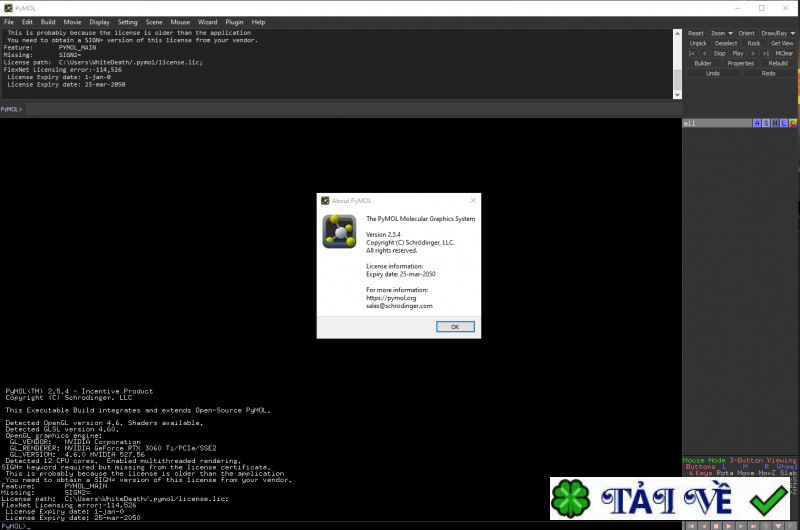This screenshot has width=800, height=530.
Task: Click step-back icon in bottom playback bar
Action: pyautogui.click(x=704, y=526)
